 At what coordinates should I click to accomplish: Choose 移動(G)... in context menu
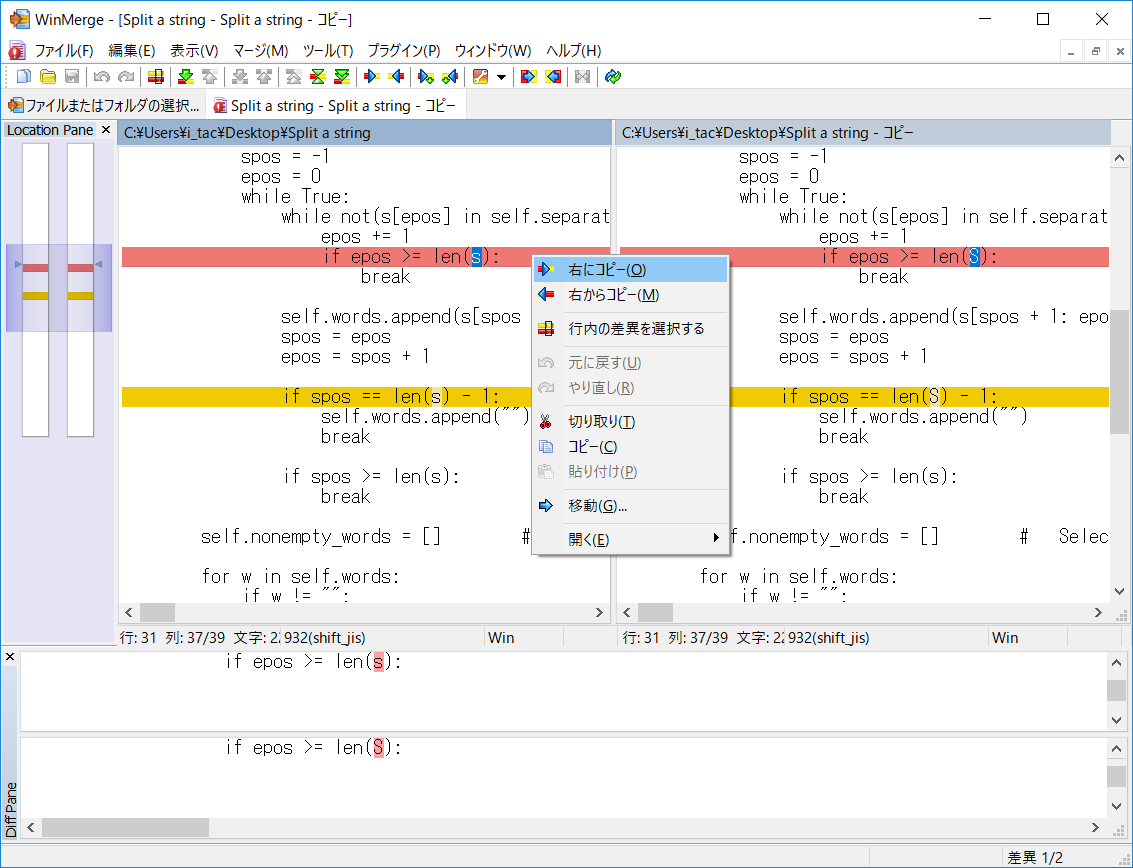click(630, 506)
